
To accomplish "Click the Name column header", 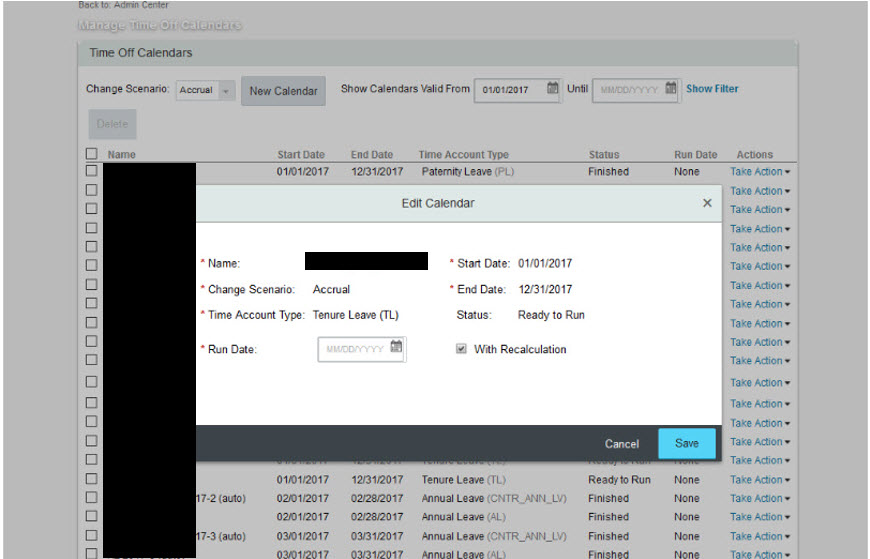I will point(122,154).
